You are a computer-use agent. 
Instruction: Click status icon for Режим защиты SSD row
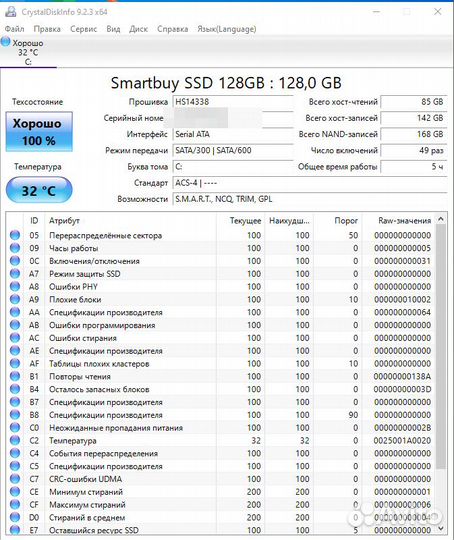click(15, 274)
